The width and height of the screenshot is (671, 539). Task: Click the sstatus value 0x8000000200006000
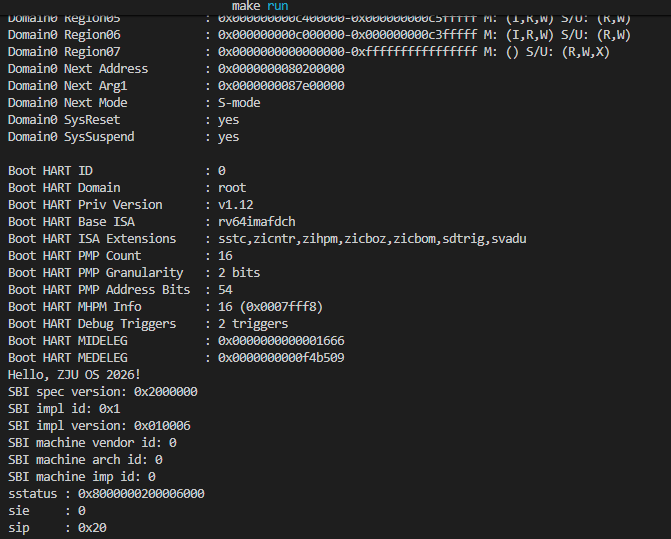pos(141,494)
